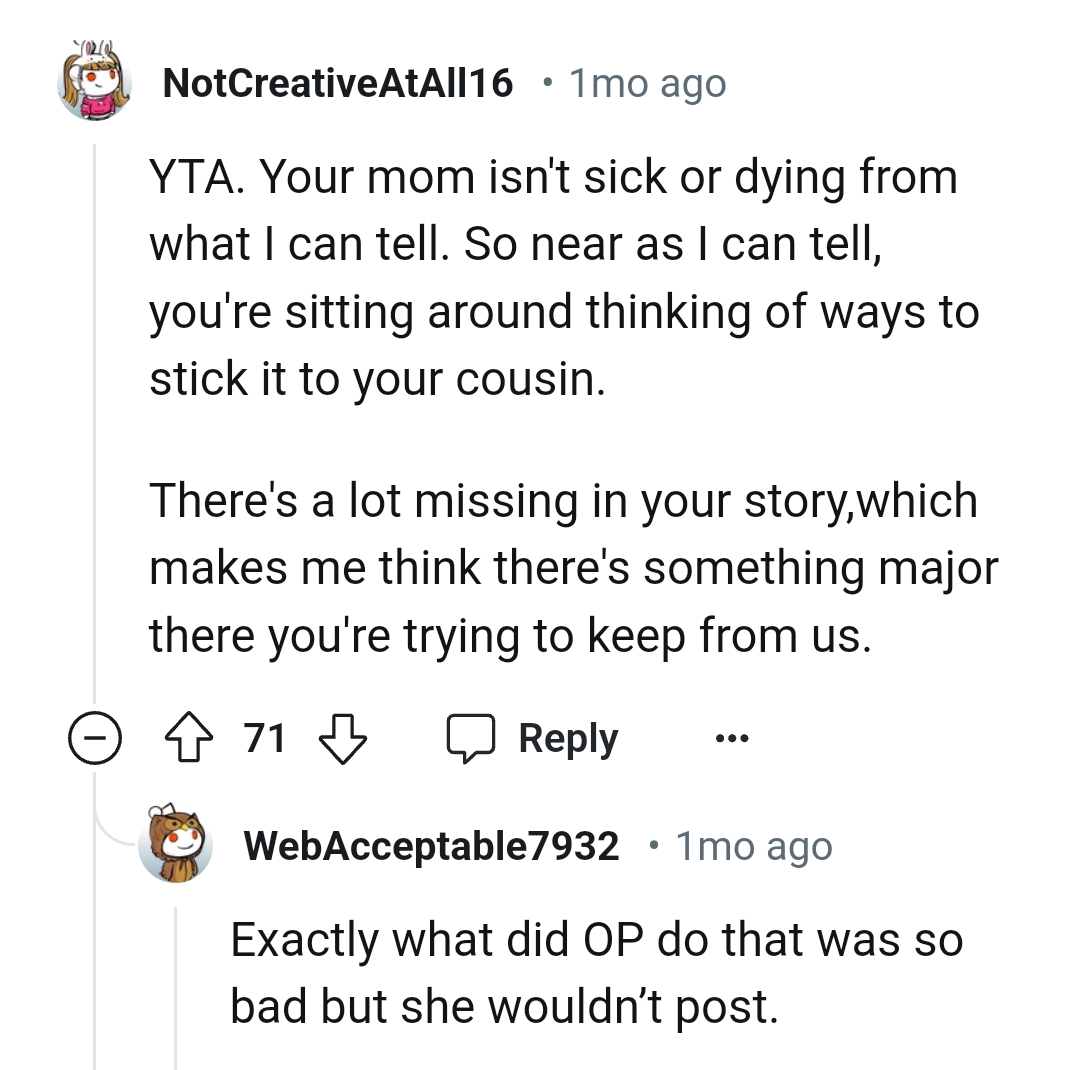The width and height of the screenshot is (1079, 1070).
Task: Select the vote count showing 71
Action: [x=263, y=737]
